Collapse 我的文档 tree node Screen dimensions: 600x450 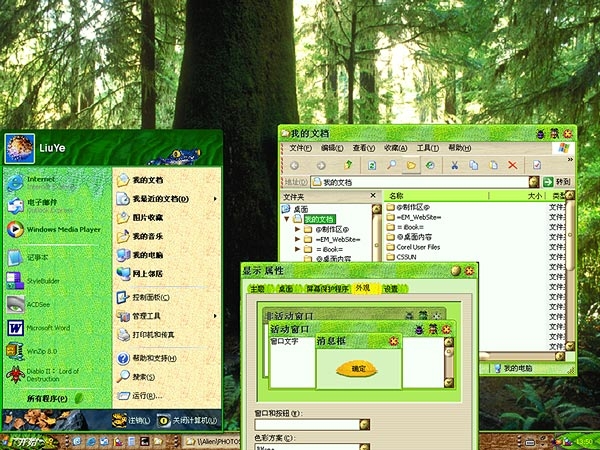pyautogui.click(x=286, y=219)
